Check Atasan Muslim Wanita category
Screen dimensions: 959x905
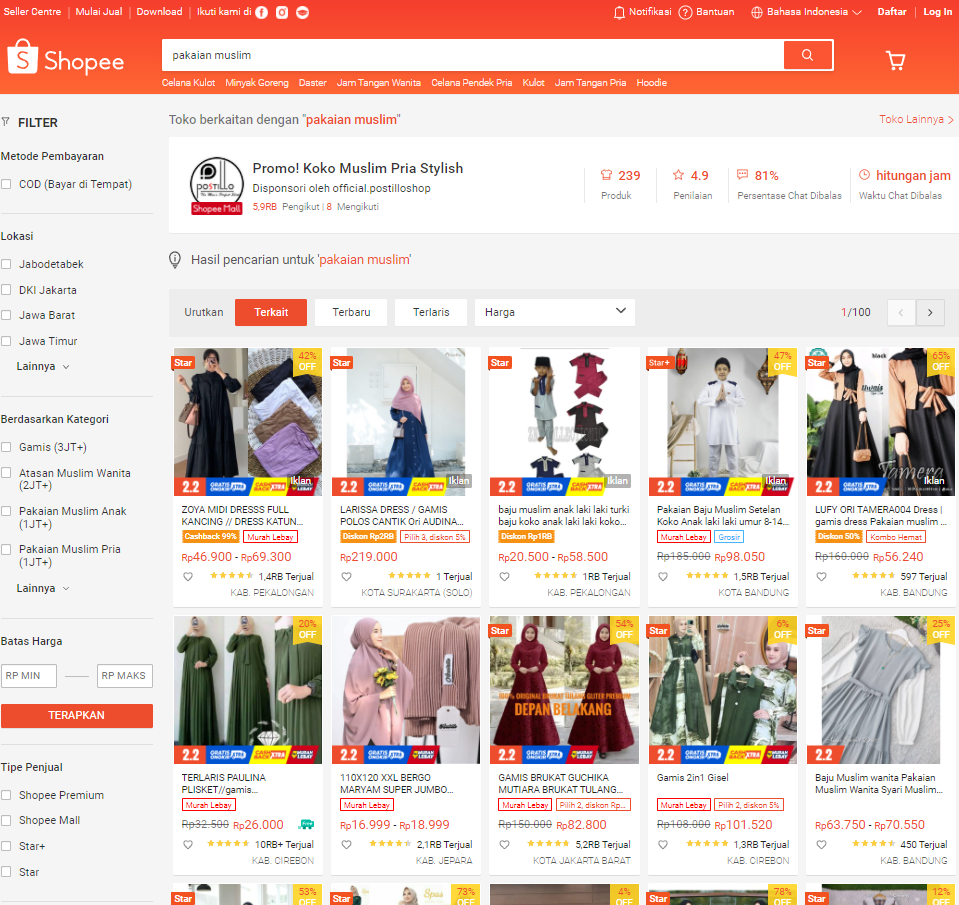[6, 473]
